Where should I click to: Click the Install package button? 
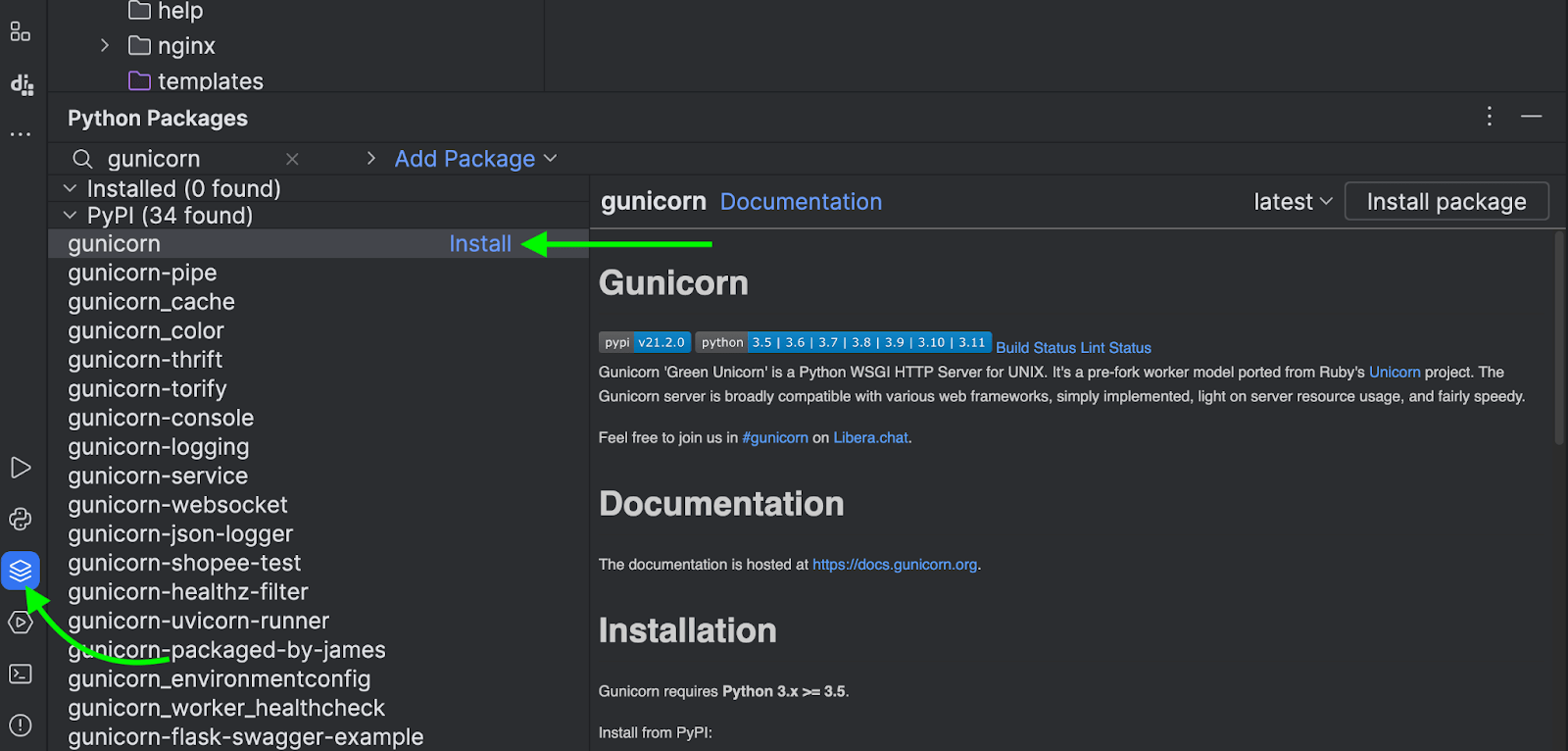[1445, 202]
